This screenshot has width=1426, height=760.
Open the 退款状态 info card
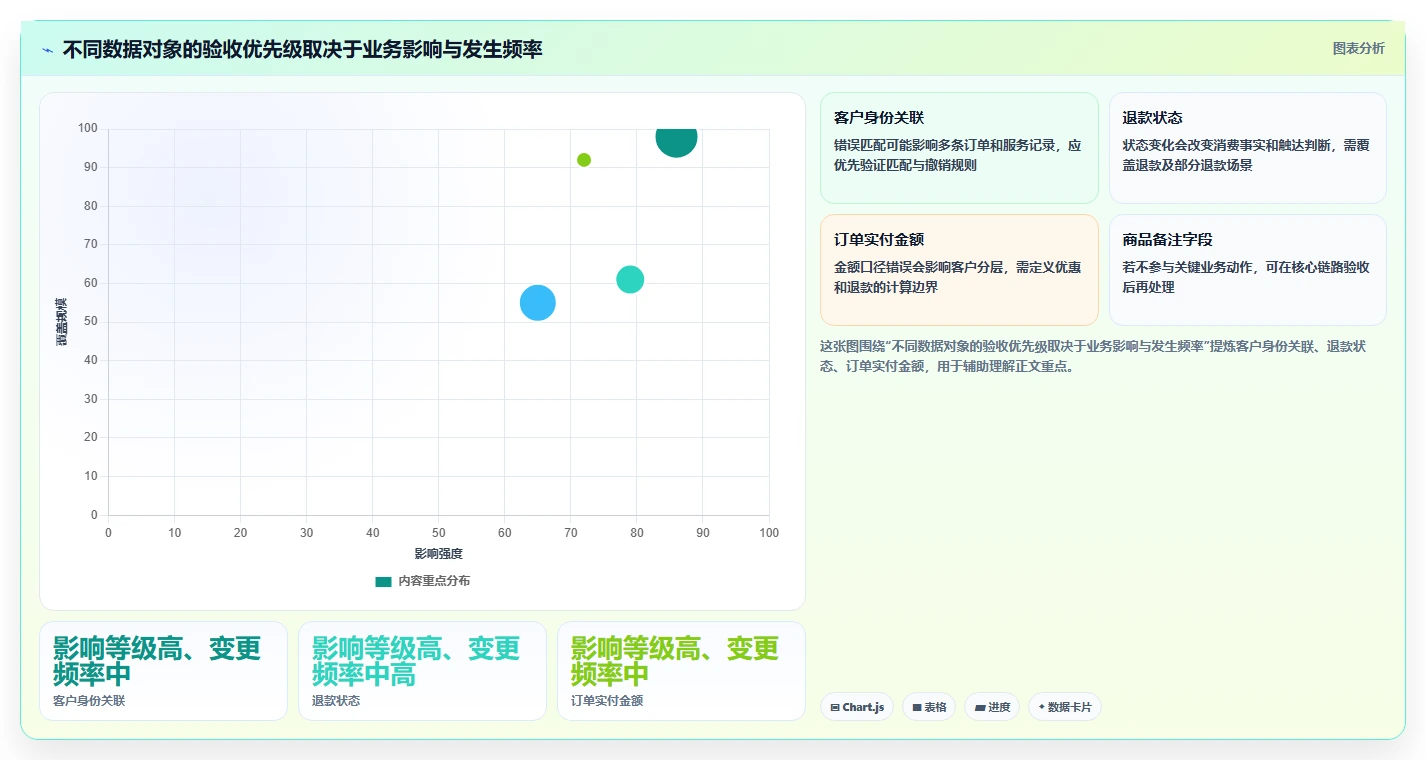[1247, 148]
